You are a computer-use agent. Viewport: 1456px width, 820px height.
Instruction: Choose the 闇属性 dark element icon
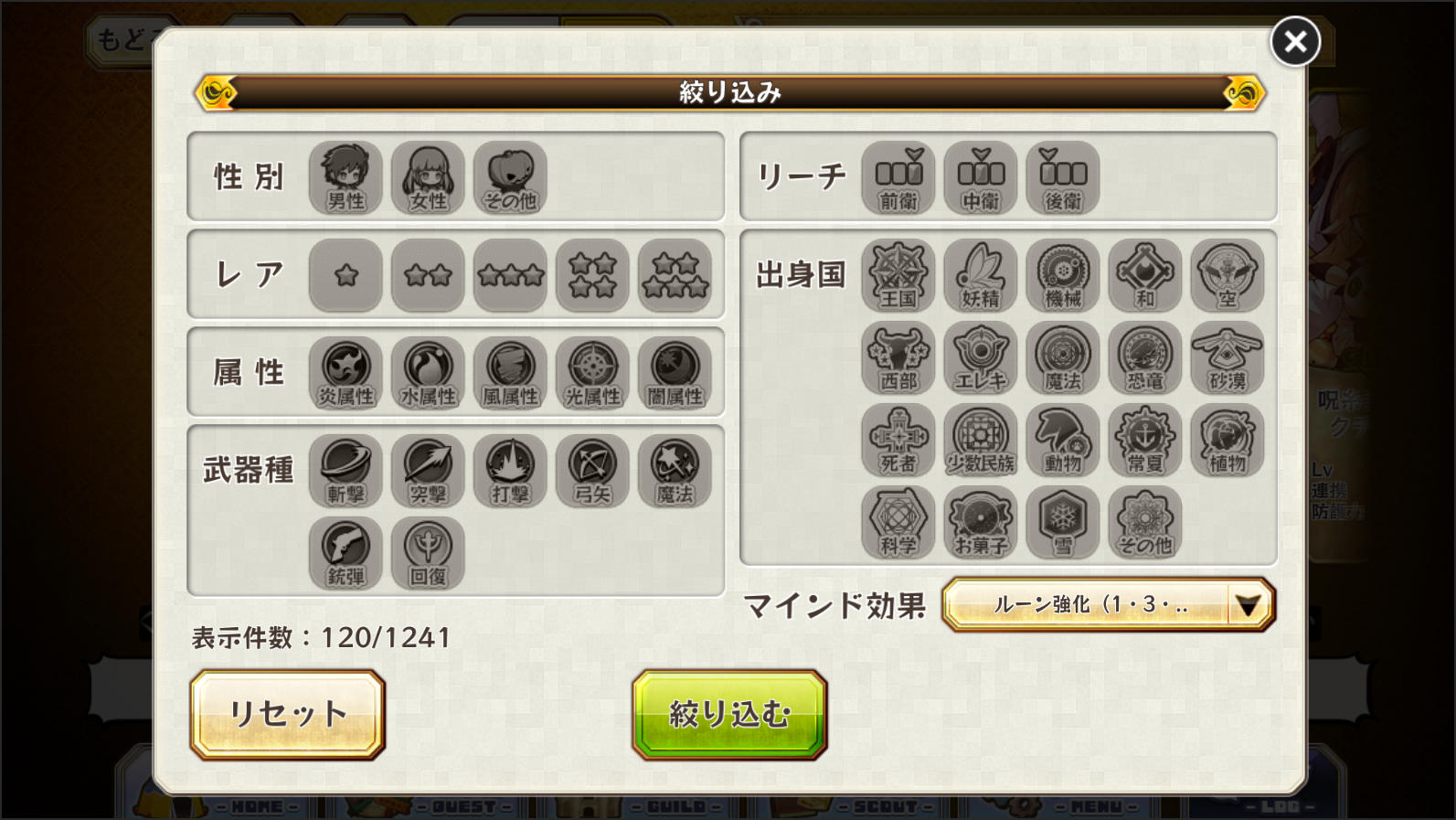[675, 373]
